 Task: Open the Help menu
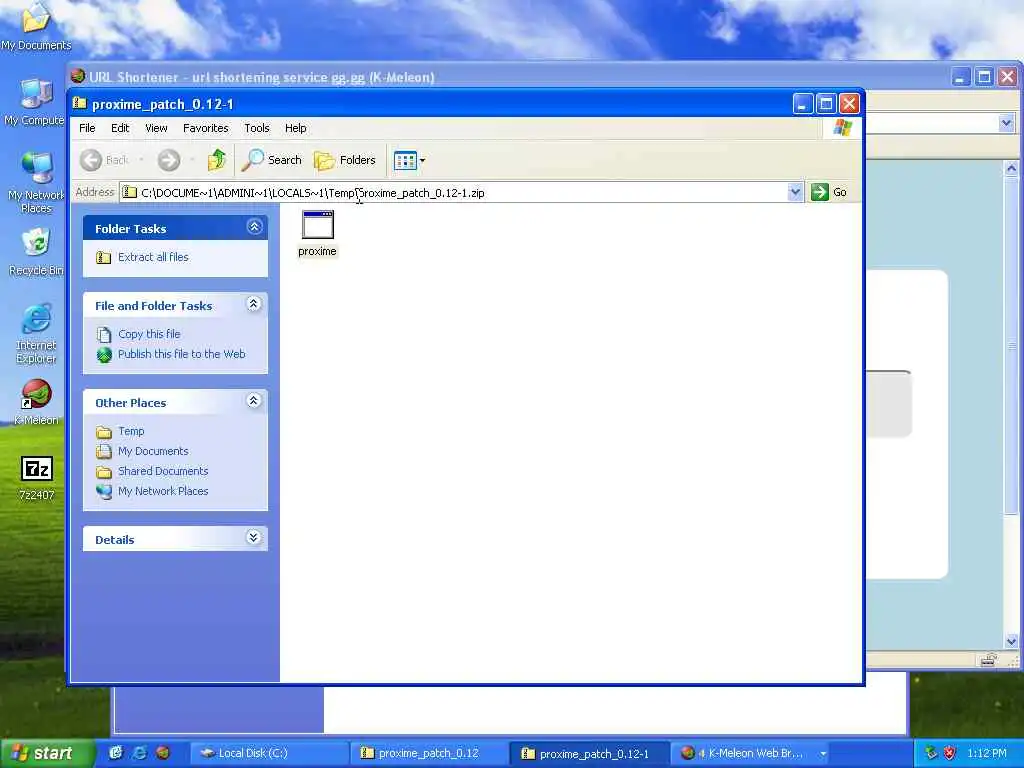pyautogui.click(x=295, y=128)
